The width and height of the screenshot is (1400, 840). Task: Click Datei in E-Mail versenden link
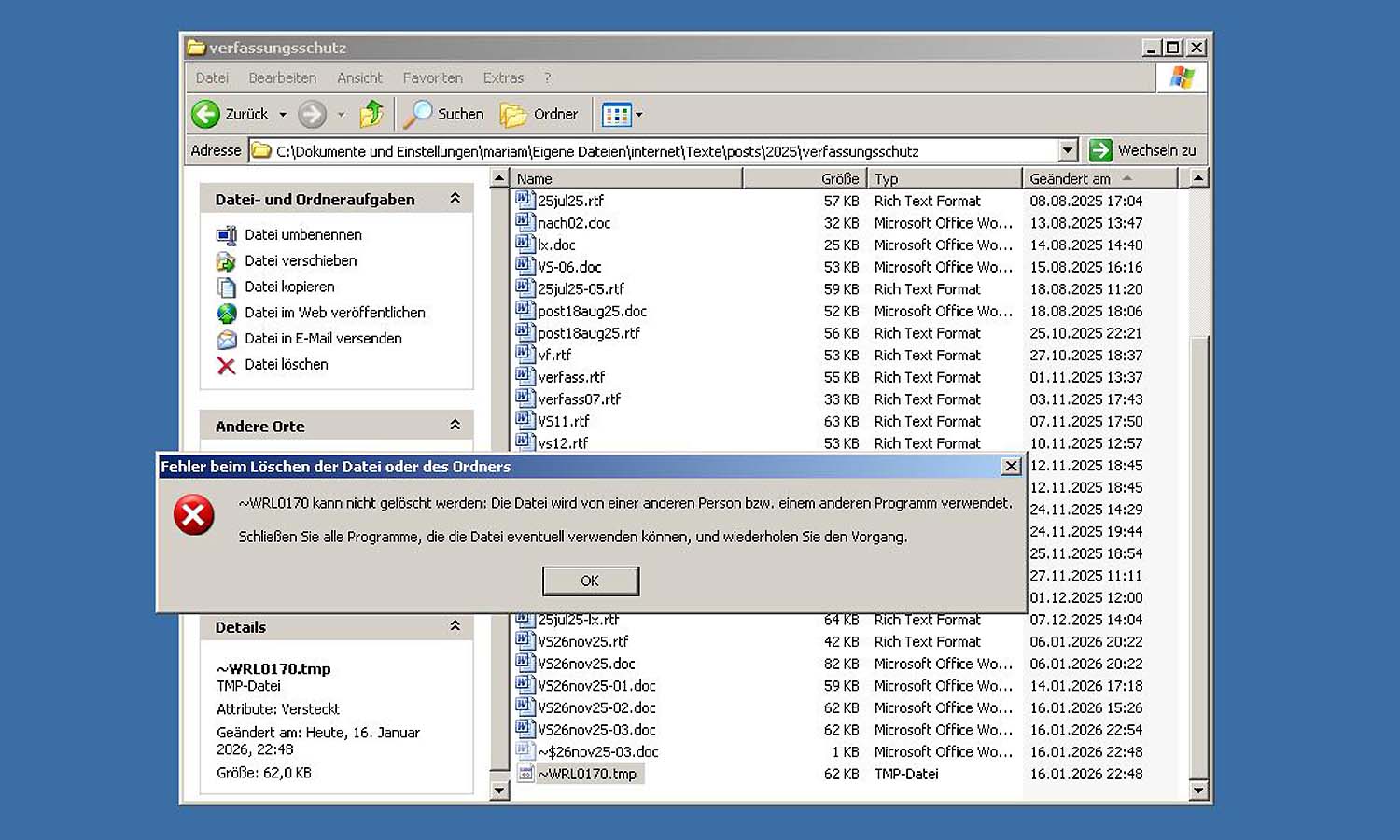323,339
